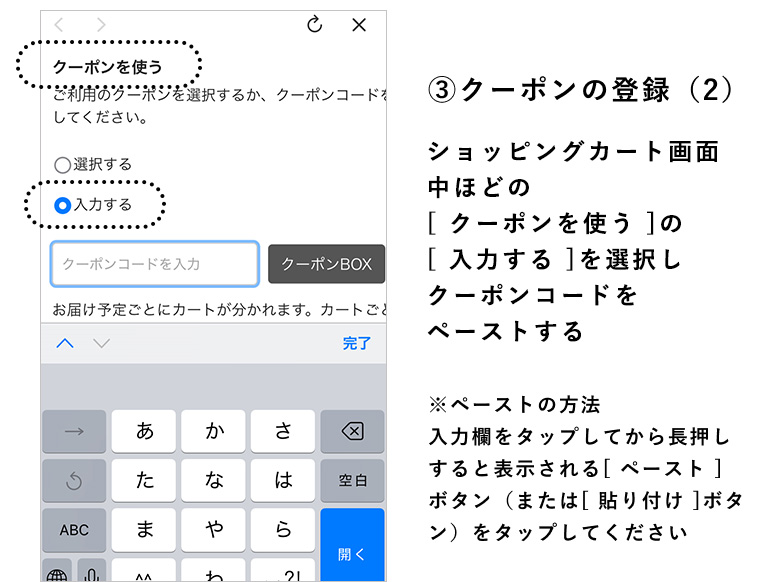The width and height of the screenshot is (760, 582).
Task: Tap the た key
Action: [144, 480]
